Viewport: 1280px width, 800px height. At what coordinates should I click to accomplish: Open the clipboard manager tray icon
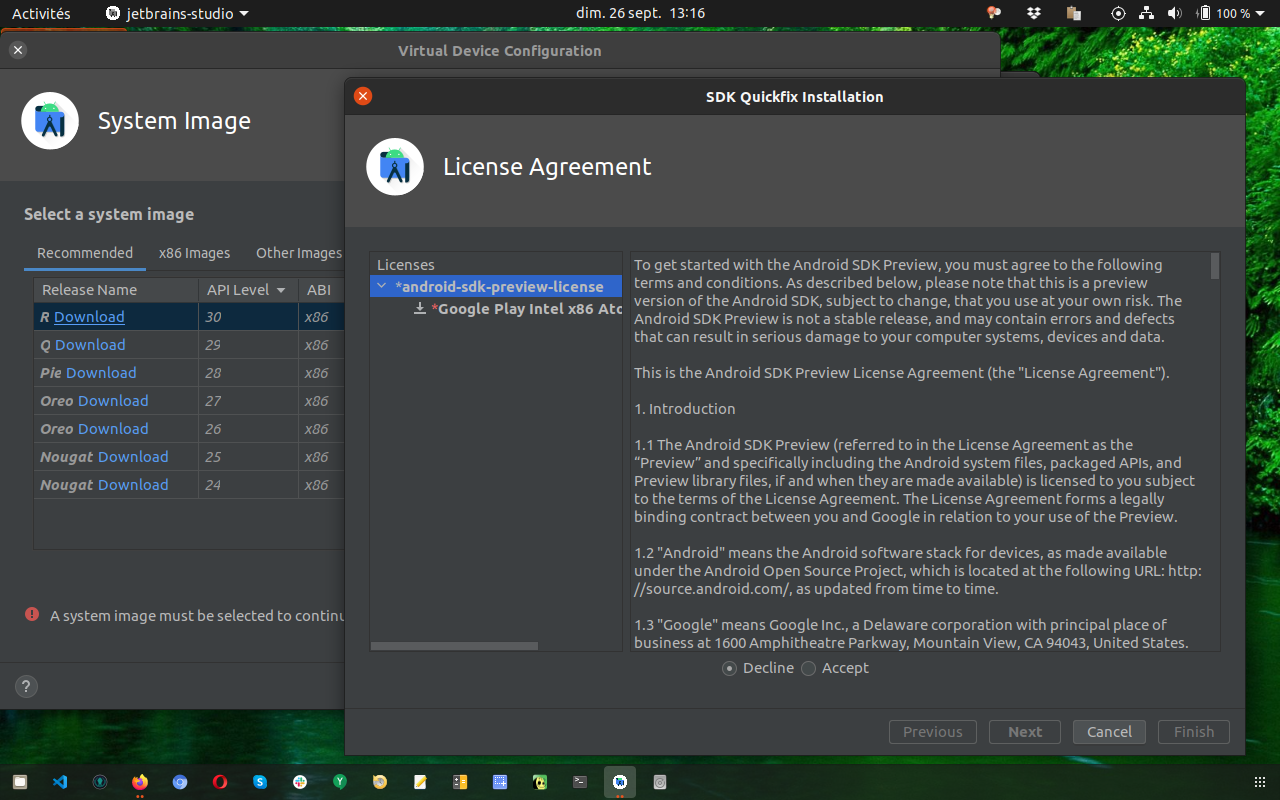(1074, 13)
